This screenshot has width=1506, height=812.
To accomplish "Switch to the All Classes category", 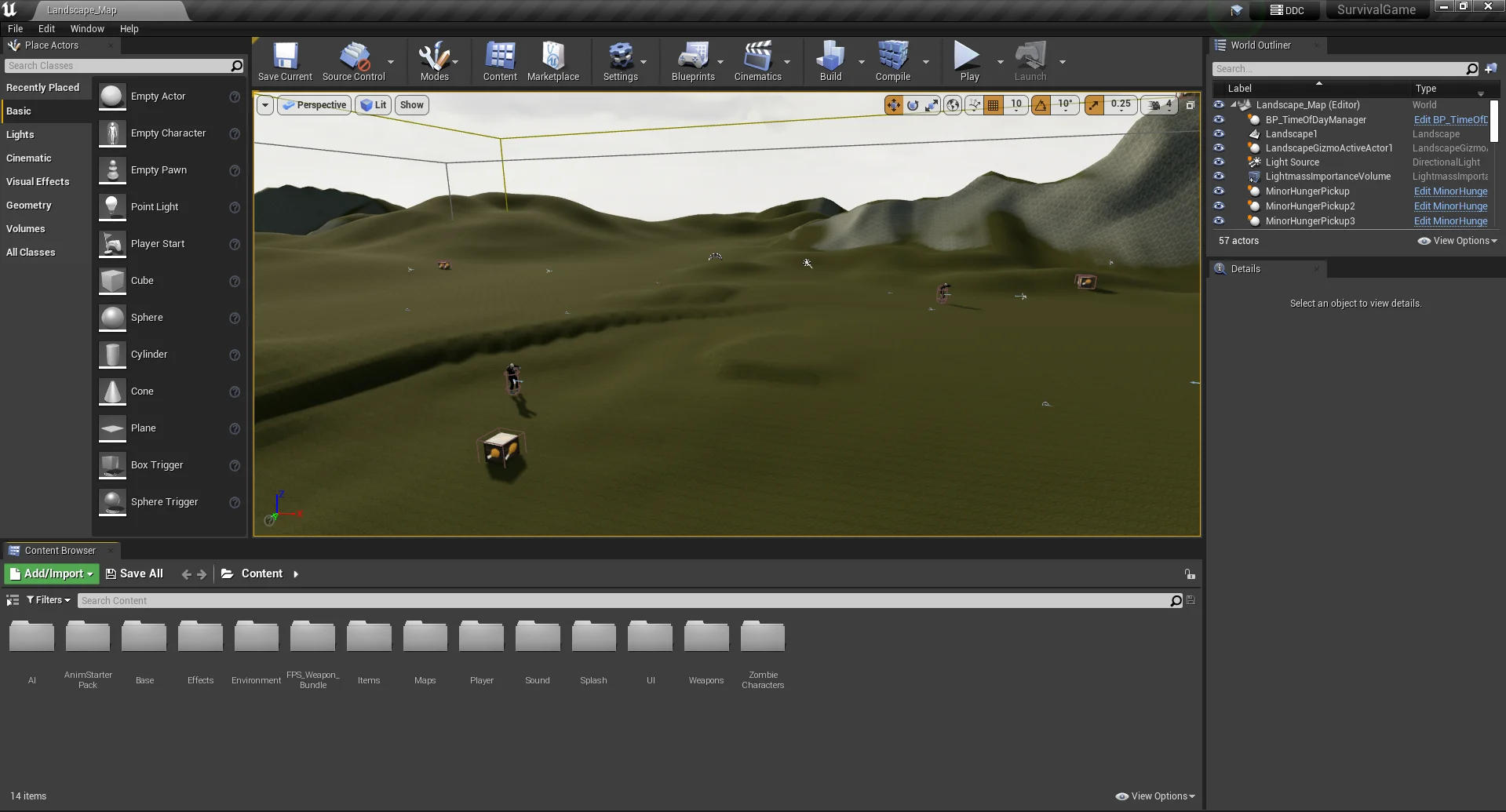I will (x=31, y=252).
